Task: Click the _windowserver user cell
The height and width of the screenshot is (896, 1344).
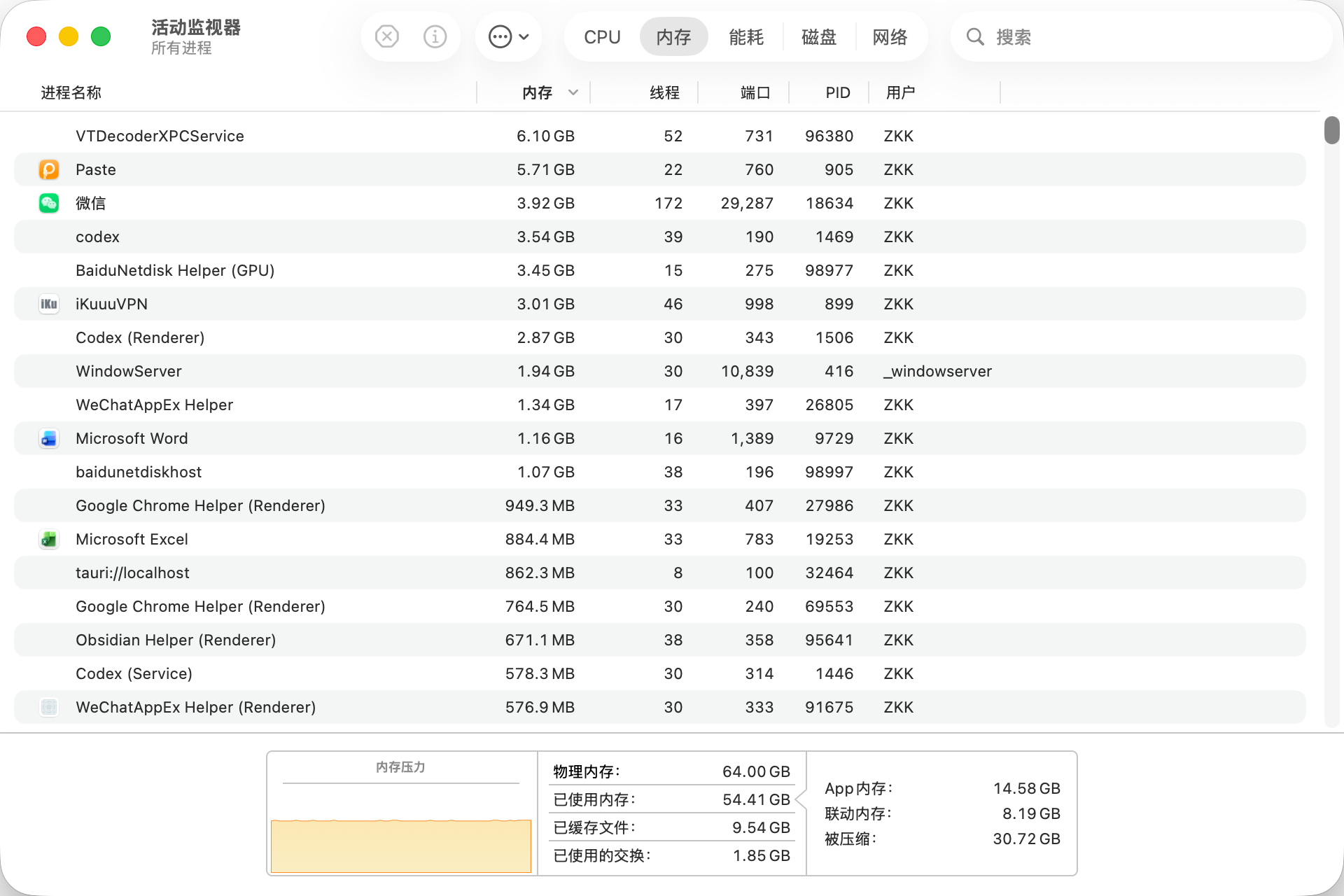Action: tap(937, 371)
